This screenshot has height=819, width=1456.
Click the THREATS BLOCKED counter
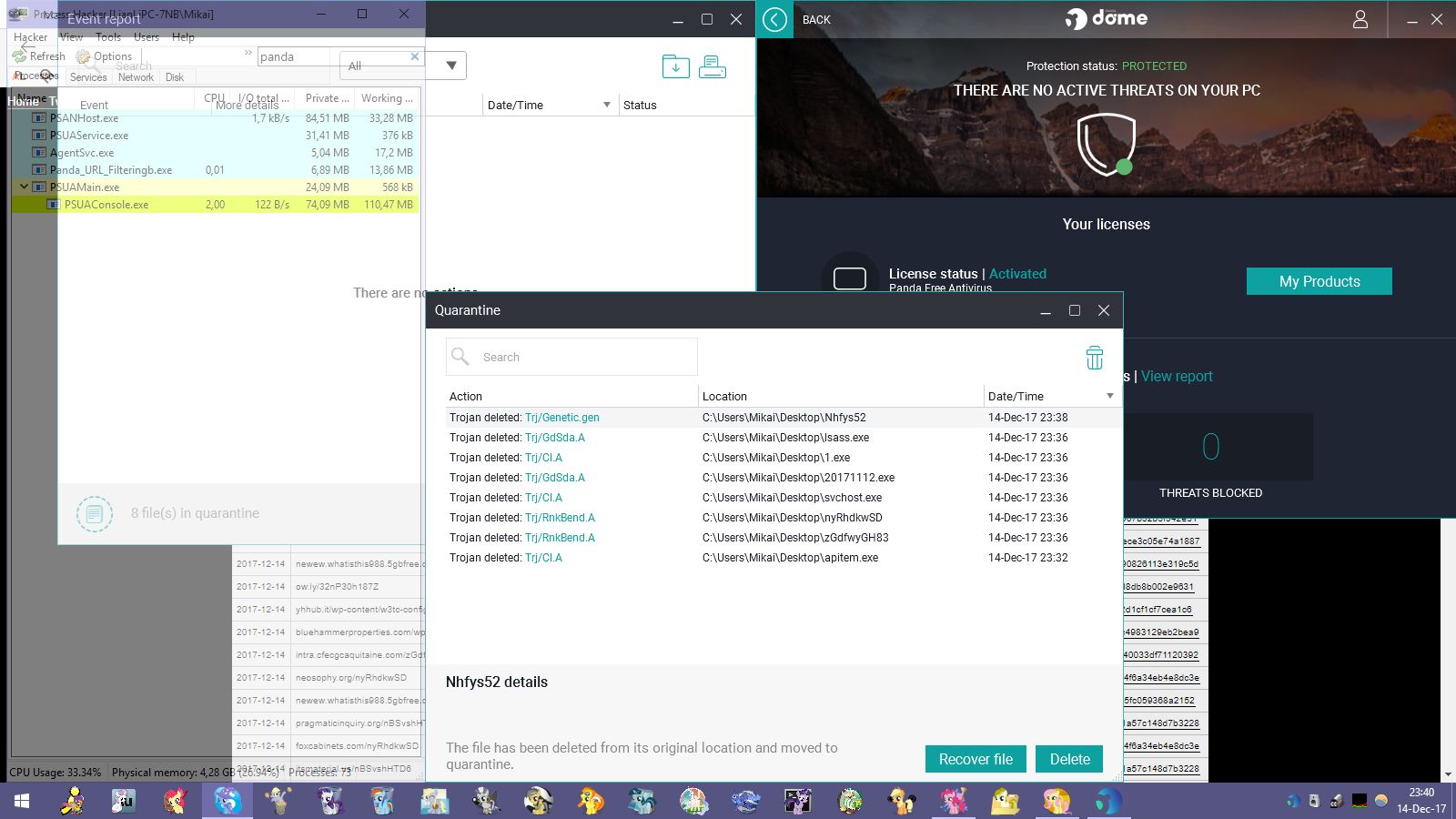[1210, 447]
